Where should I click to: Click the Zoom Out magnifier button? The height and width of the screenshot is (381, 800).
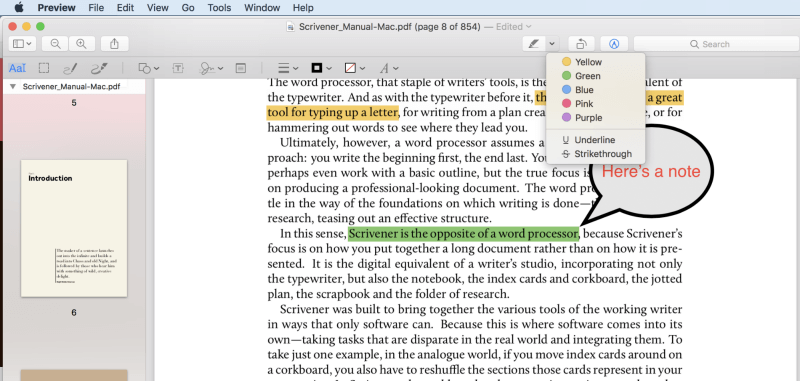pos(55,44)
